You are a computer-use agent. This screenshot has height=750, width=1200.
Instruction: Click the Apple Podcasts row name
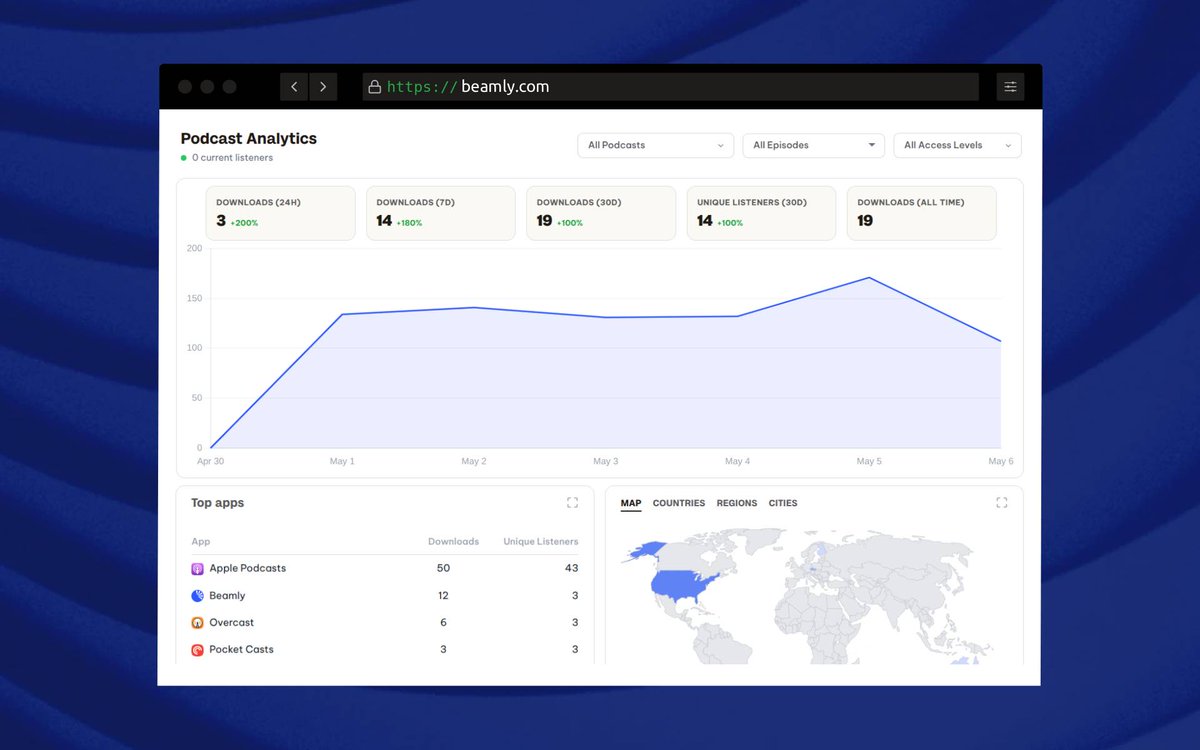248,569
